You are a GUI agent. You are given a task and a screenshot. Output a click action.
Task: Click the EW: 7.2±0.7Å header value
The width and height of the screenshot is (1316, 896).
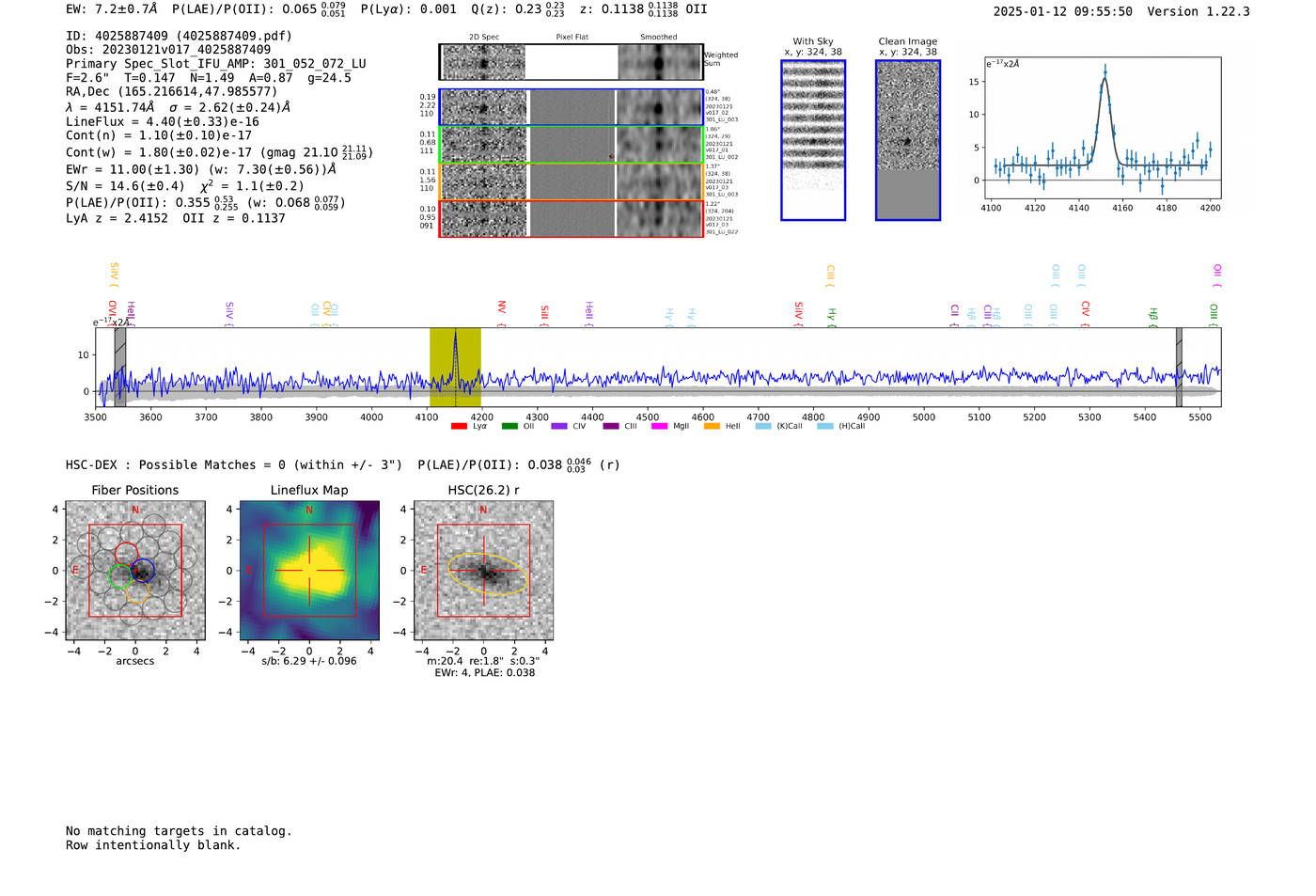pyautogui.click(x=112, y=9)
